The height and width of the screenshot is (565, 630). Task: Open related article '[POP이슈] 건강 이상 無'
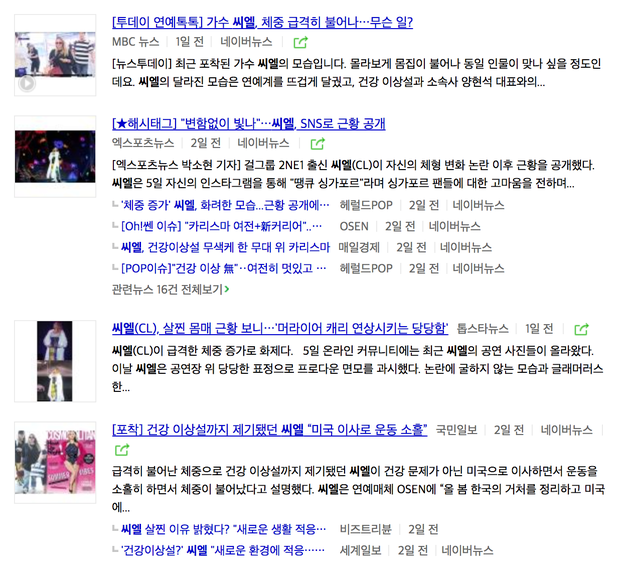223,268
